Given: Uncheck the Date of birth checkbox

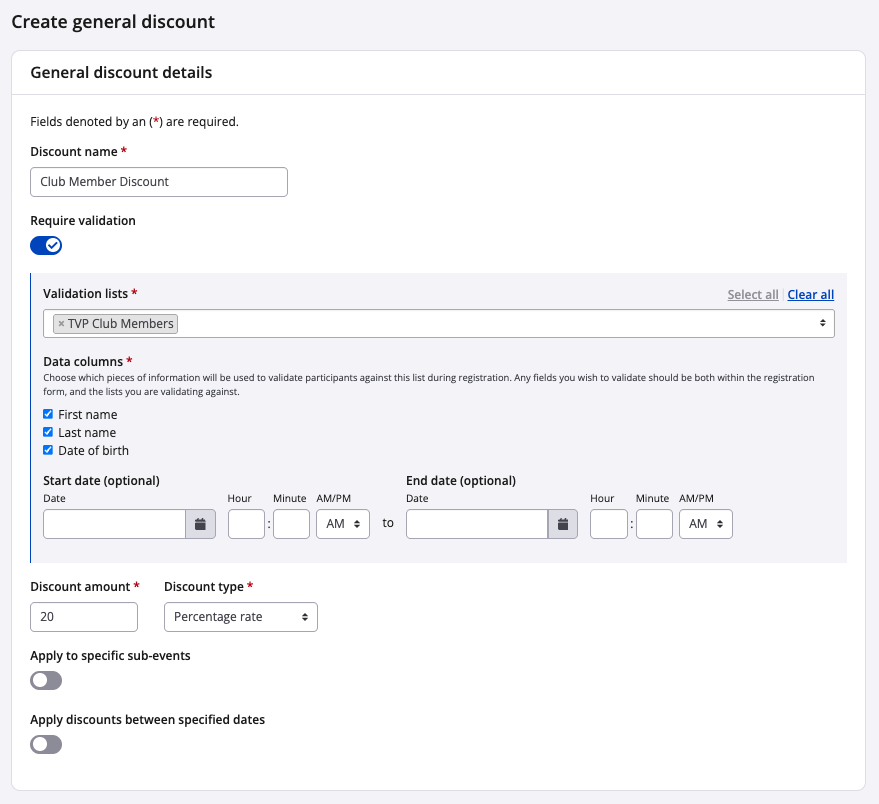Looking at the screenshot, I should pos(49,450).
